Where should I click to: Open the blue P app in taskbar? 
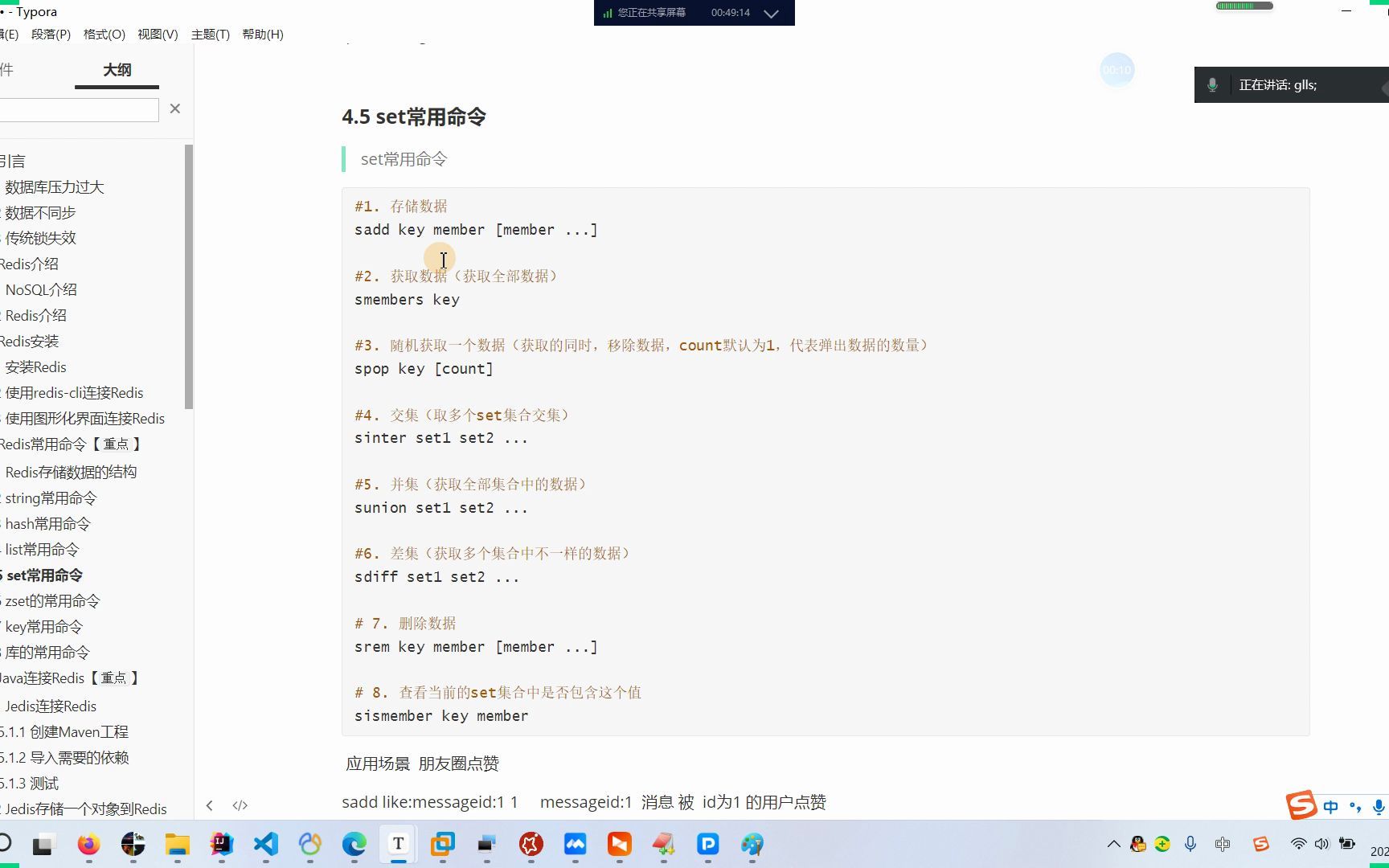(707, 844)
